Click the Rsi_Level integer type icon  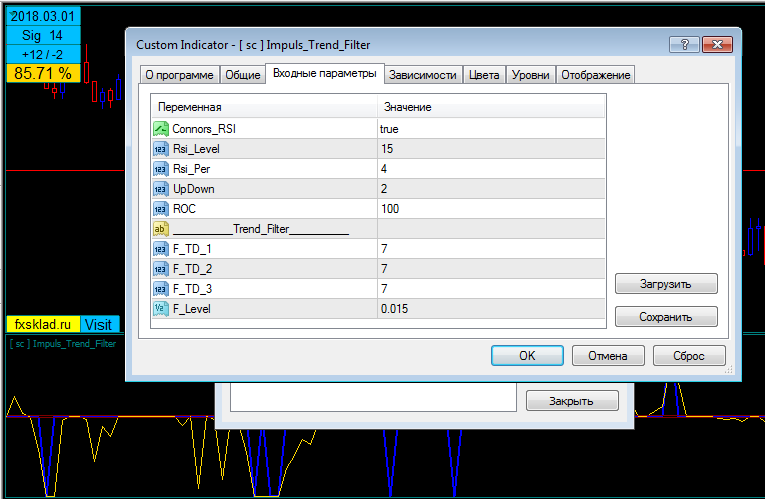(161, 149)
